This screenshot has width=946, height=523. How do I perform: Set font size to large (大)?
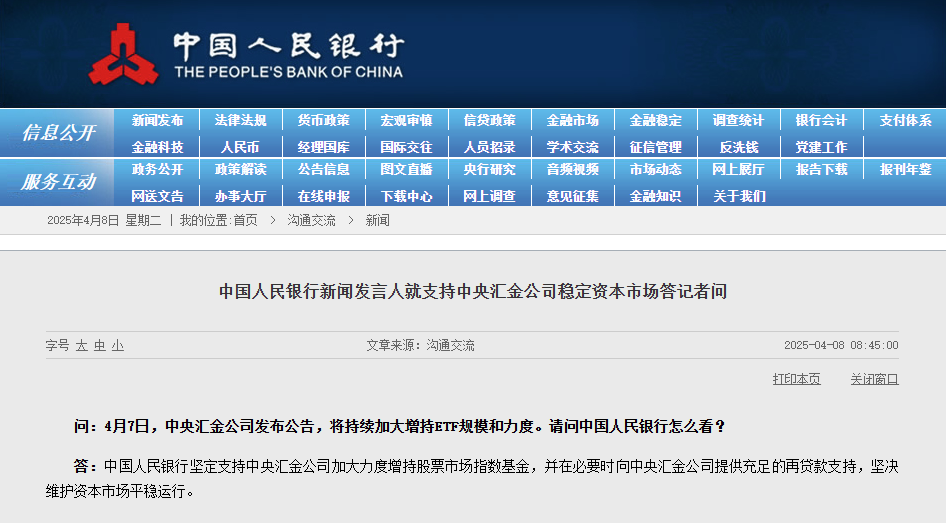pos(82,345)
